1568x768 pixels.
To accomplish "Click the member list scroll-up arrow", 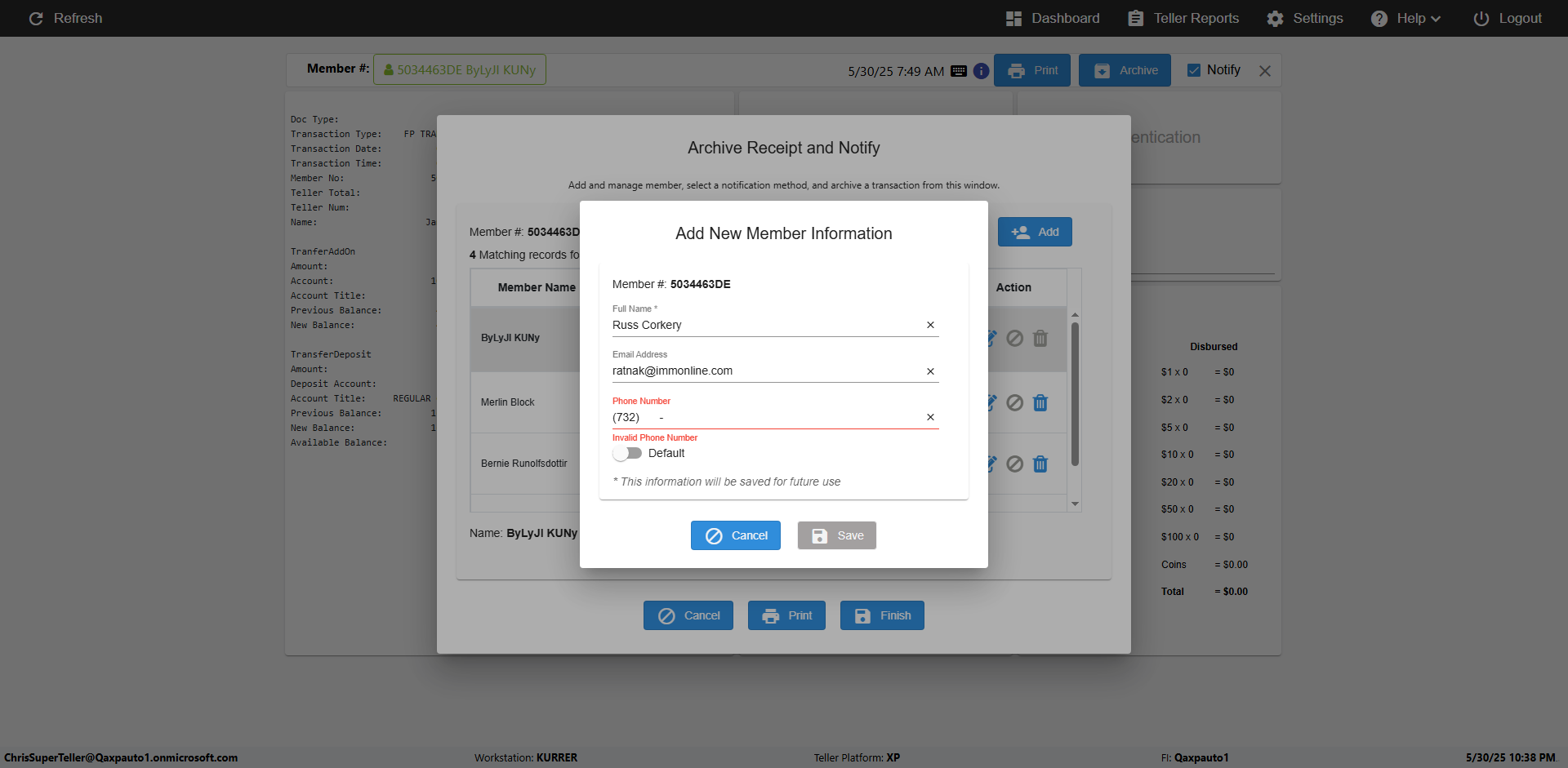I will pyautogui.click(x=1075, y=314).
